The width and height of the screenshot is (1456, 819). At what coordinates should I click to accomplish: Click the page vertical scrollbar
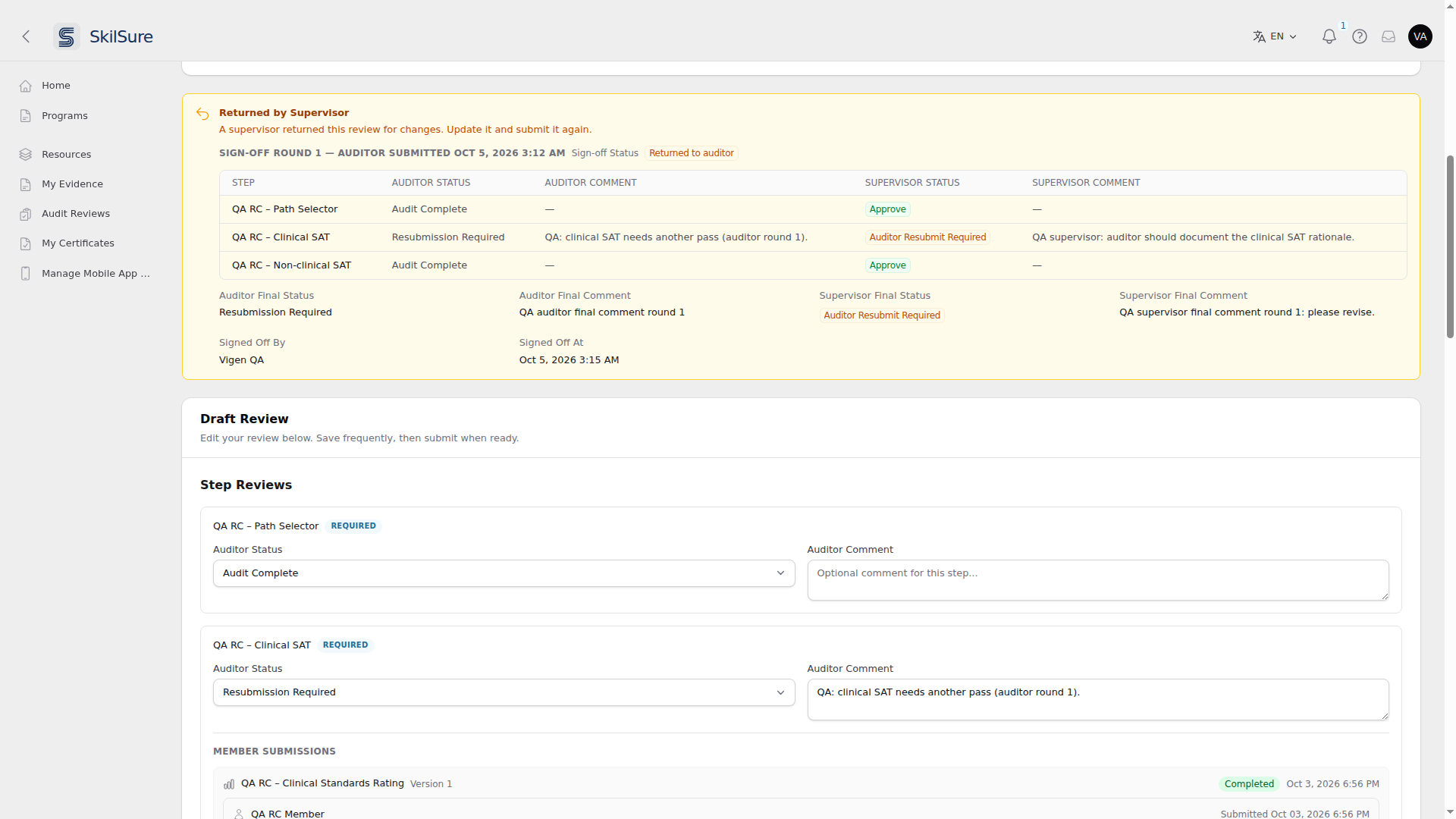click(1450, 246)
